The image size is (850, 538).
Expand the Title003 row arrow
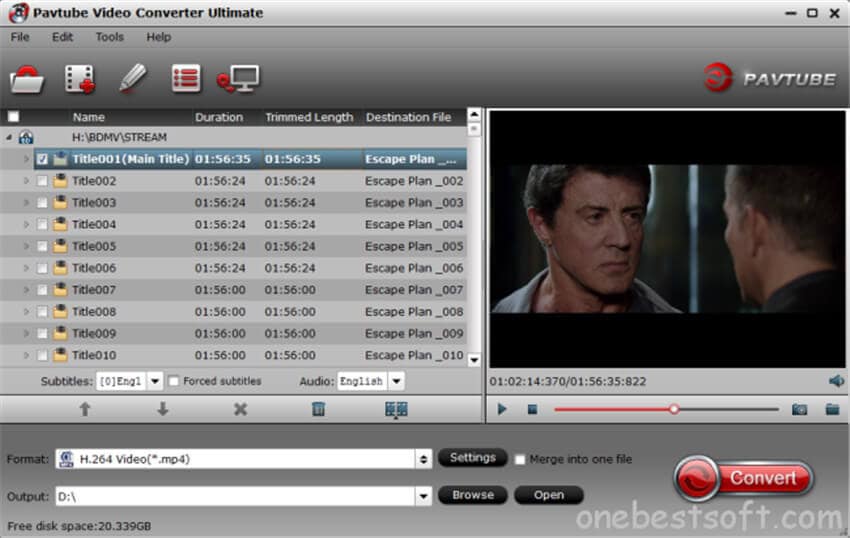(25, 202)
